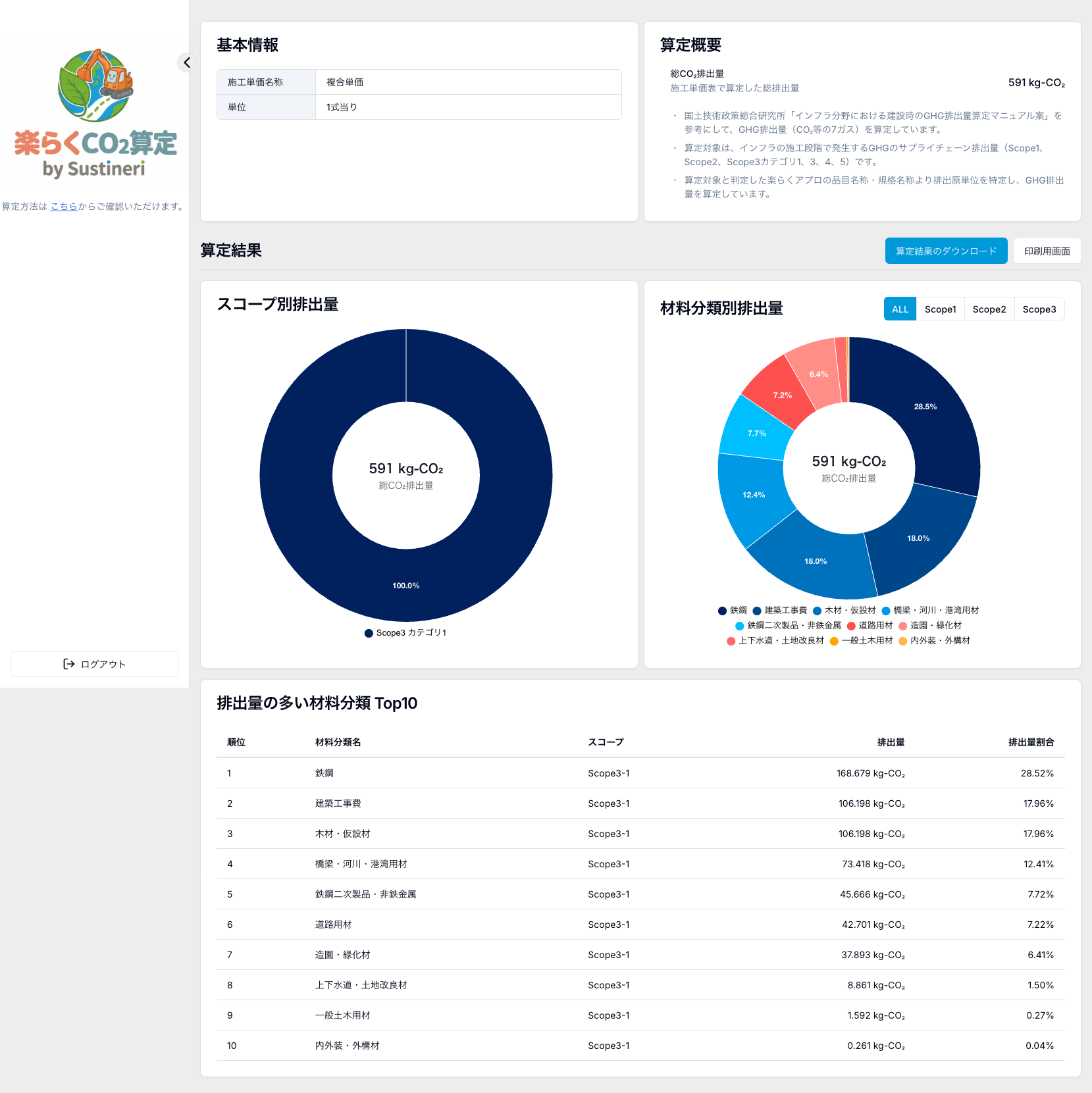Select 木材・仮設材 in the Top10 table
This screenshot has width=1092, height=1093.
coord(342,834)
